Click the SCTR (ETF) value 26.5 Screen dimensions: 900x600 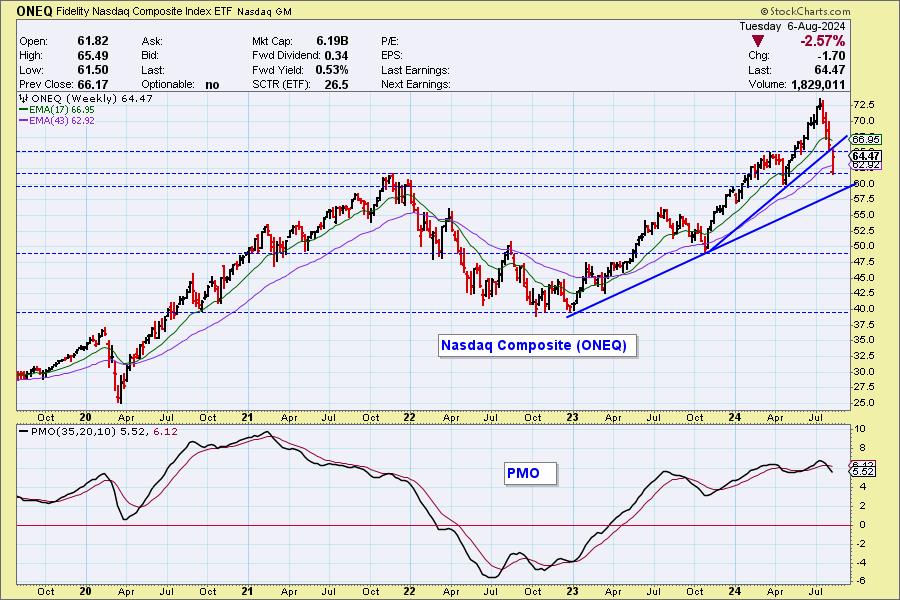[x=336, y=84]
